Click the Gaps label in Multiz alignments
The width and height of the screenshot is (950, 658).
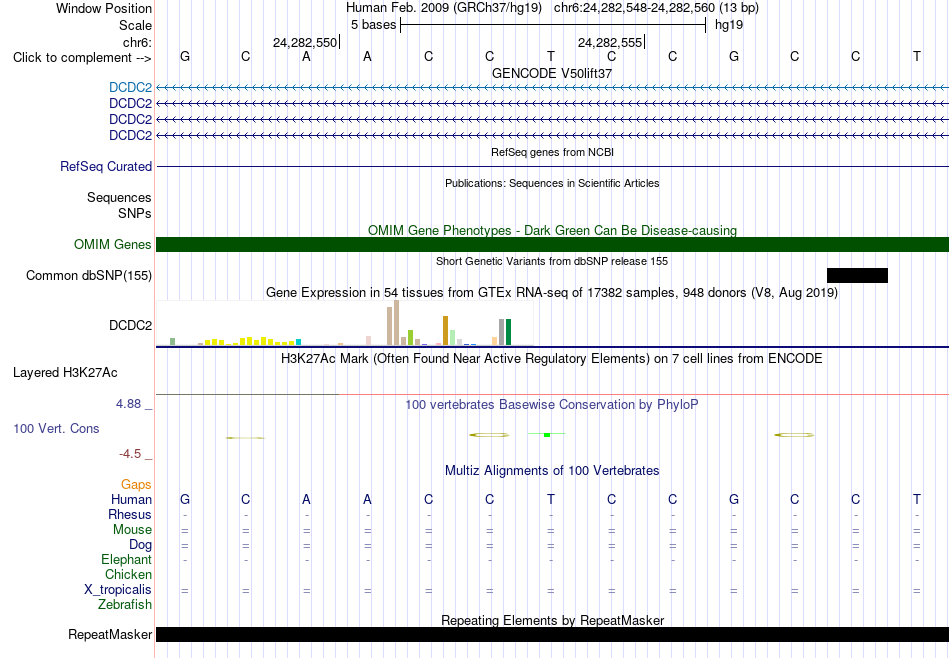136,484
